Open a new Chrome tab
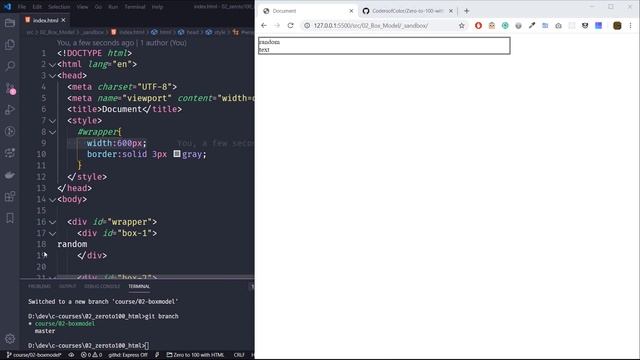The image size is (640, 360). 467,11
